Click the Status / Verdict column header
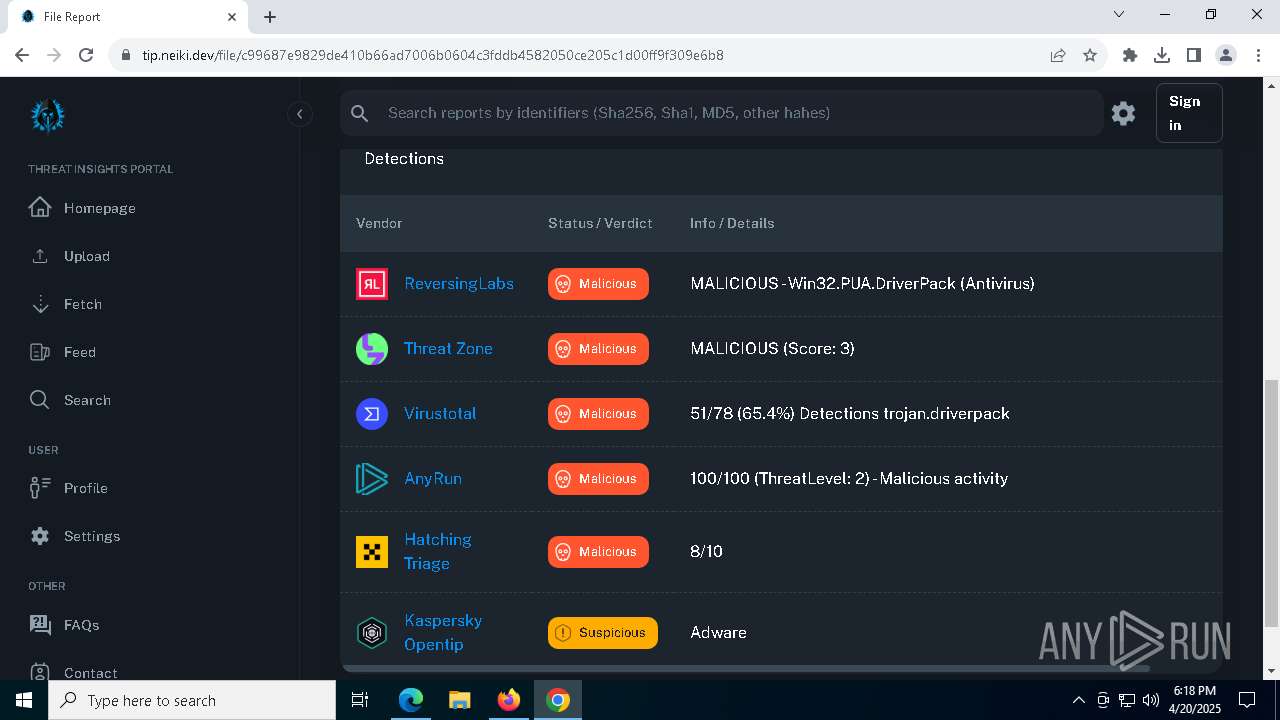This screenshot has width=1280, height=720. coord(600,223)
